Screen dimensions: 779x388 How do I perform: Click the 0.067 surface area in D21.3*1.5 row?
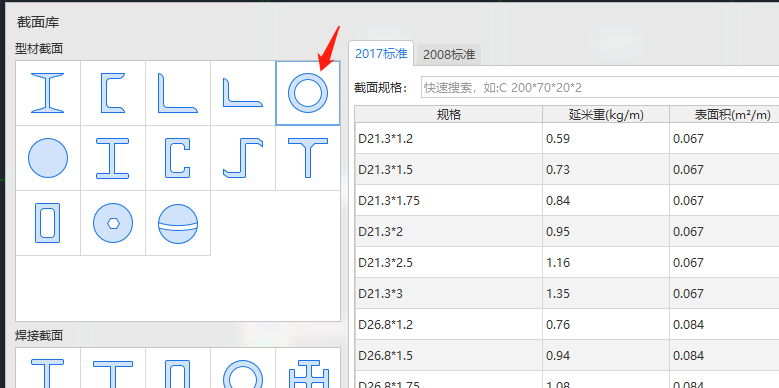(x=724, y=169)
